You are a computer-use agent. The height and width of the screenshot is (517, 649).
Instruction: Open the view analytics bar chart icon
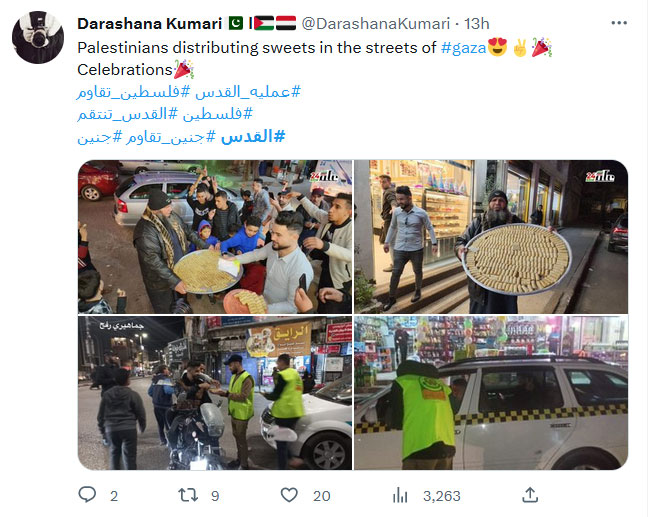400,495
